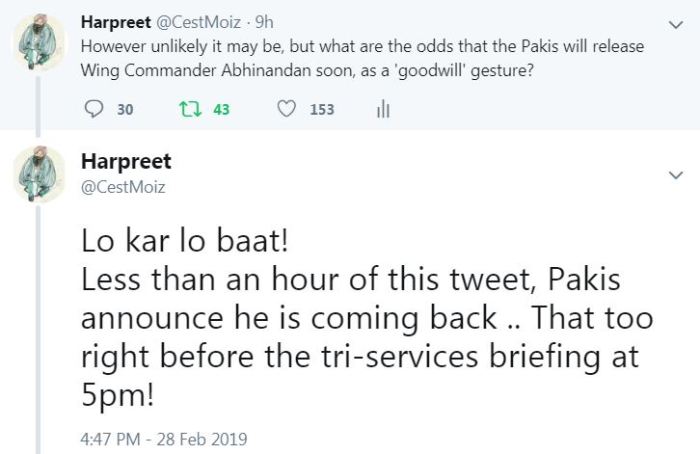Viewport: 700px width, 454px height.
Task: Click the green retweet count 43
Action: point(222,109)
